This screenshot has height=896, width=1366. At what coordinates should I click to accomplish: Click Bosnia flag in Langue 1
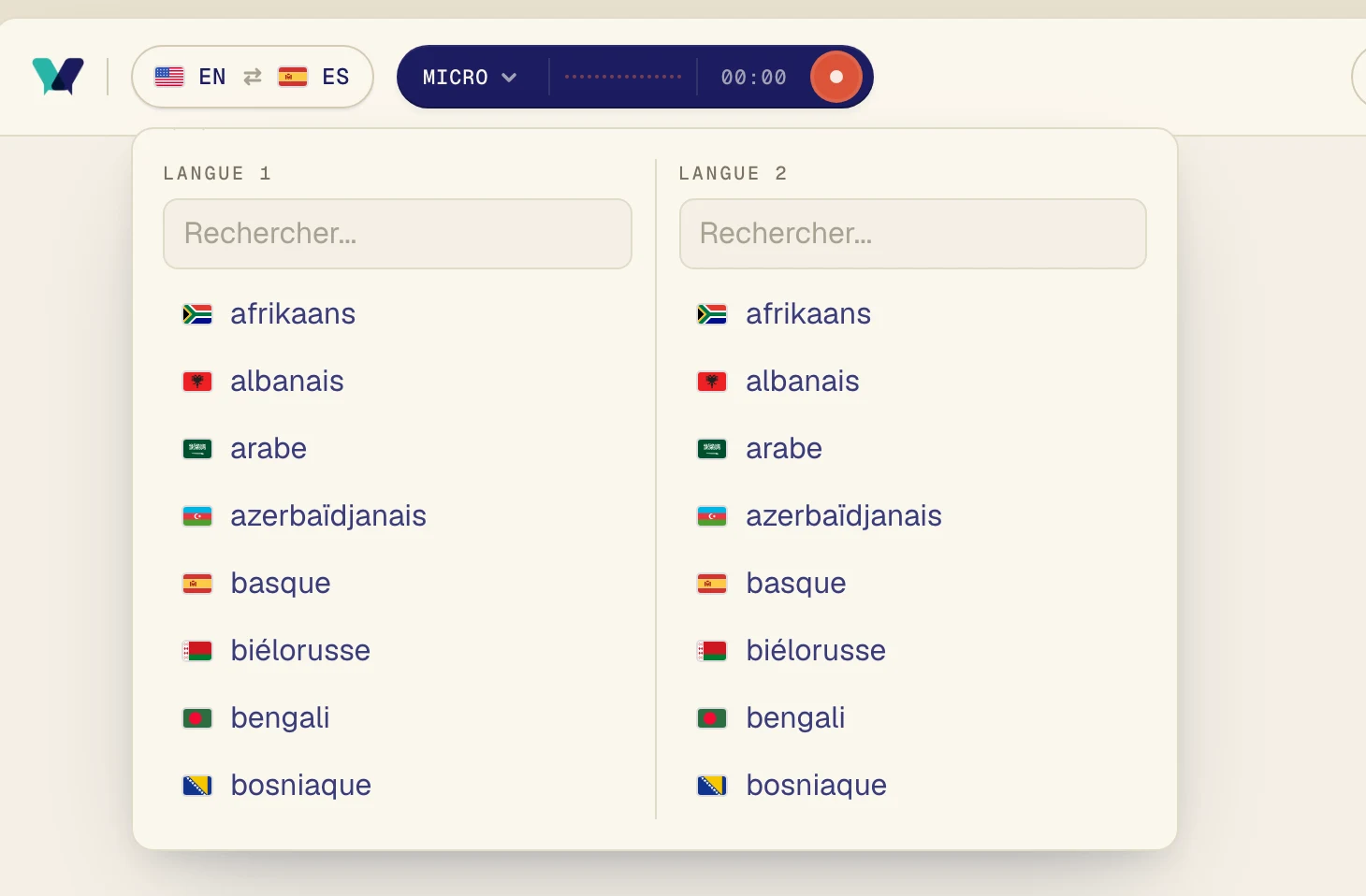pyautogui.click(x=197, y=786)
